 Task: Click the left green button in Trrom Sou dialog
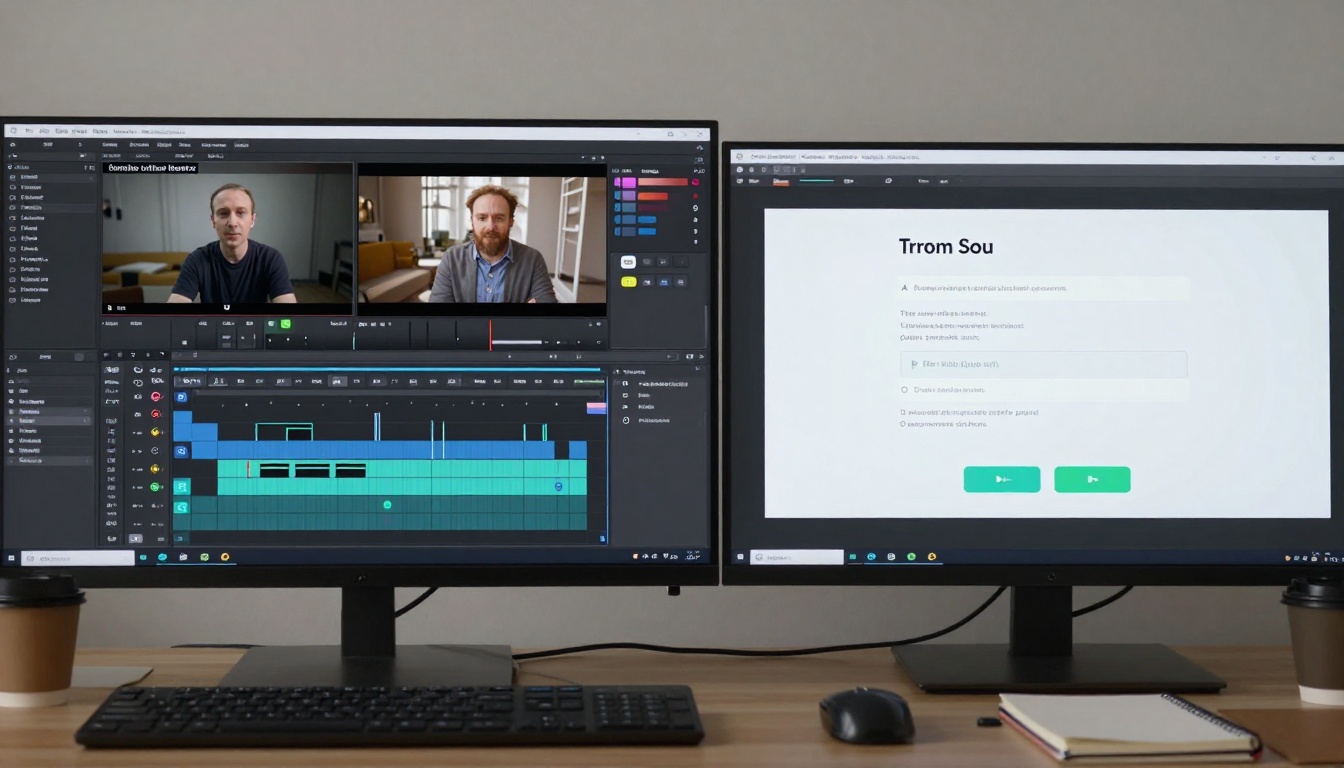click(x=1002, y=479)
